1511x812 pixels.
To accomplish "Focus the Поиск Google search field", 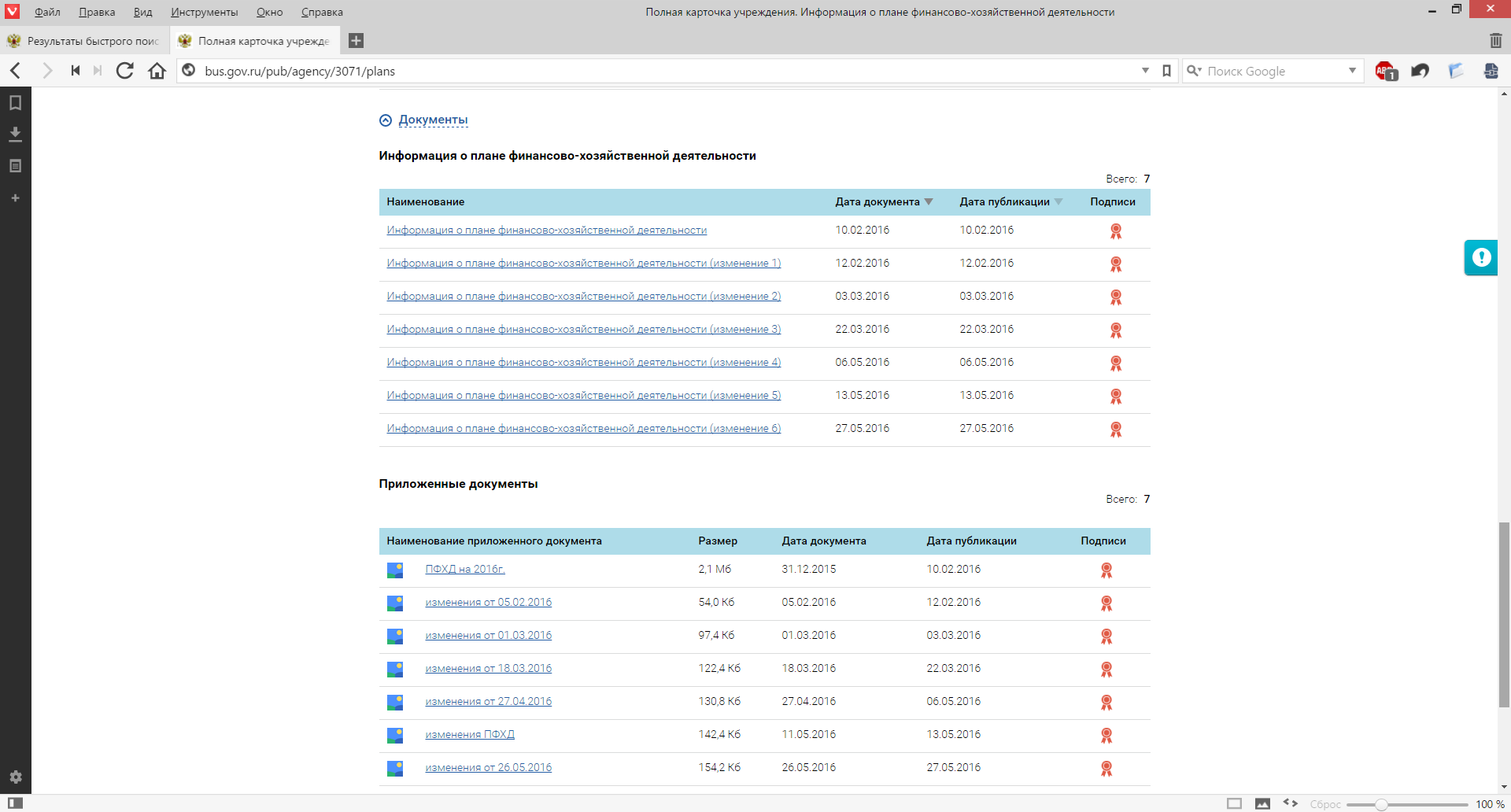I will coord(1275,71).
